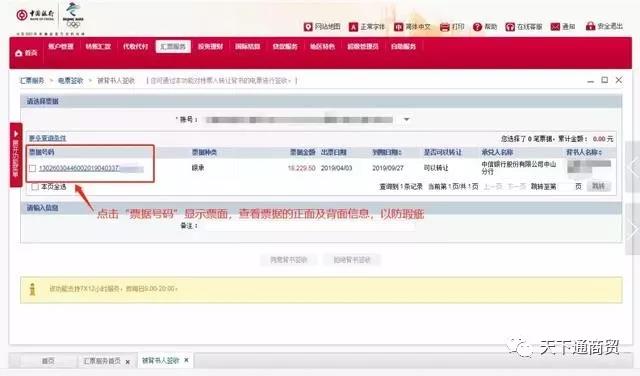640x376 pixels.
Task: Open online customer service (在线客服) icon
Action: (x=510, y=27)
